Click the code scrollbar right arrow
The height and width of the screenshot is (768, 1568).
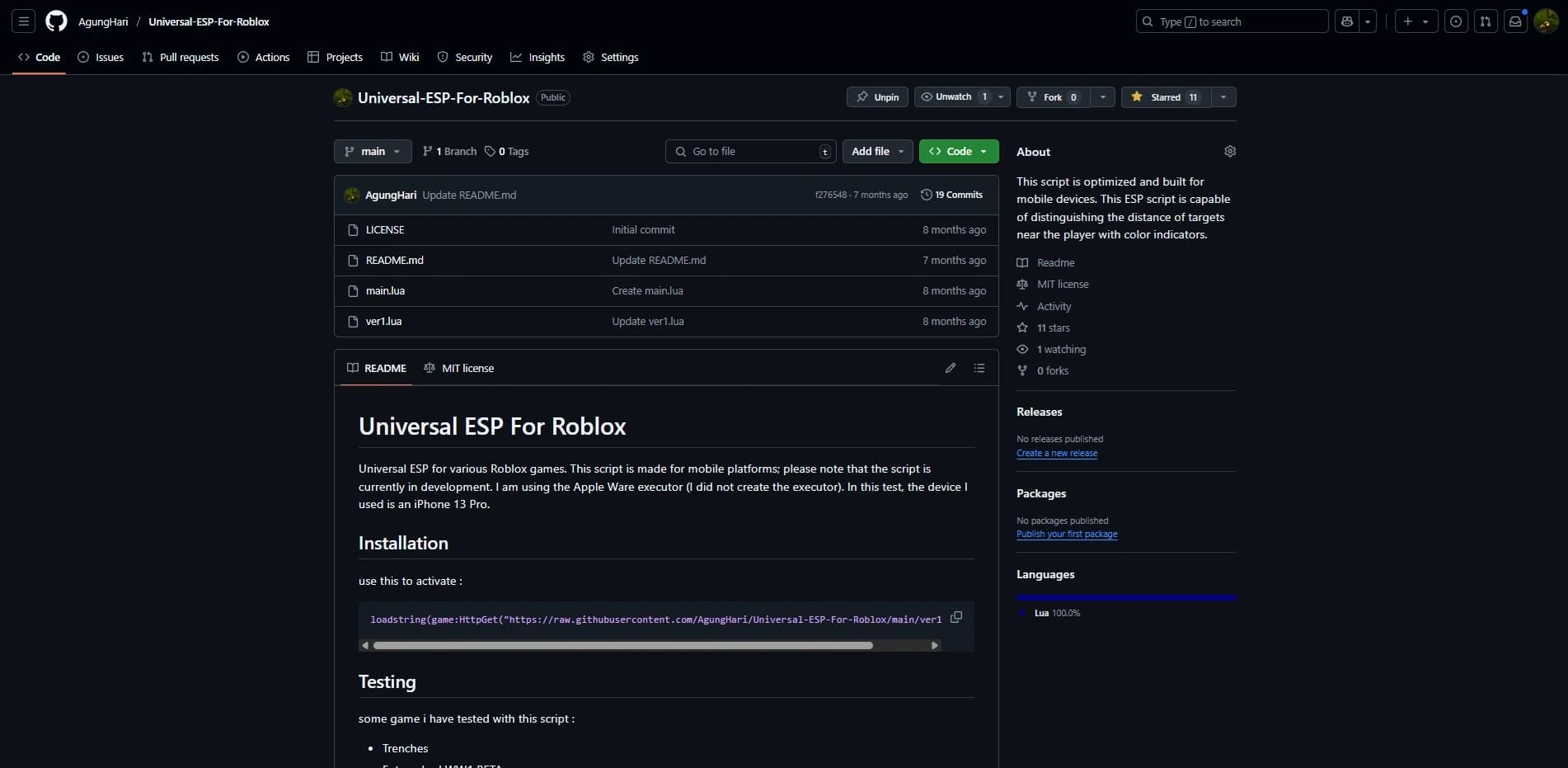pyautogui.click(x=934, y=645)
